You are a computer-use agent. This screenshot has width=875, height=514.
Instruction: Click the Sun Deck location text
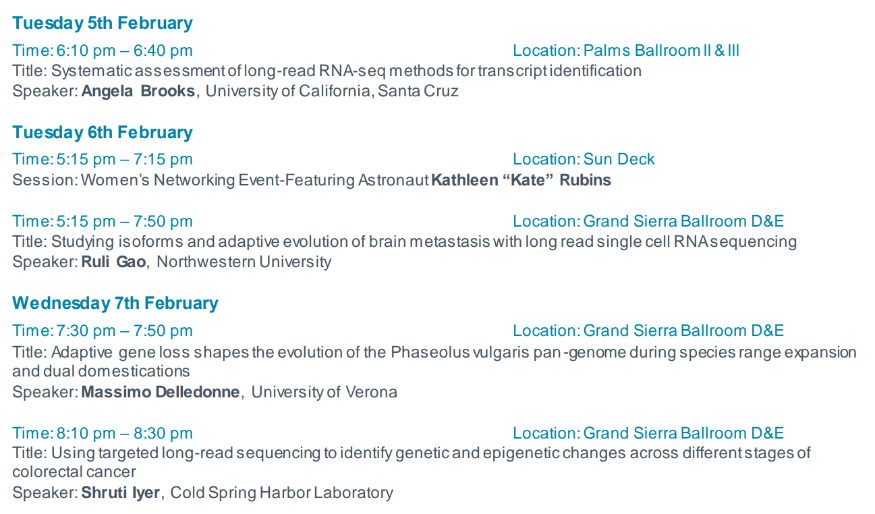coord(619,159)
